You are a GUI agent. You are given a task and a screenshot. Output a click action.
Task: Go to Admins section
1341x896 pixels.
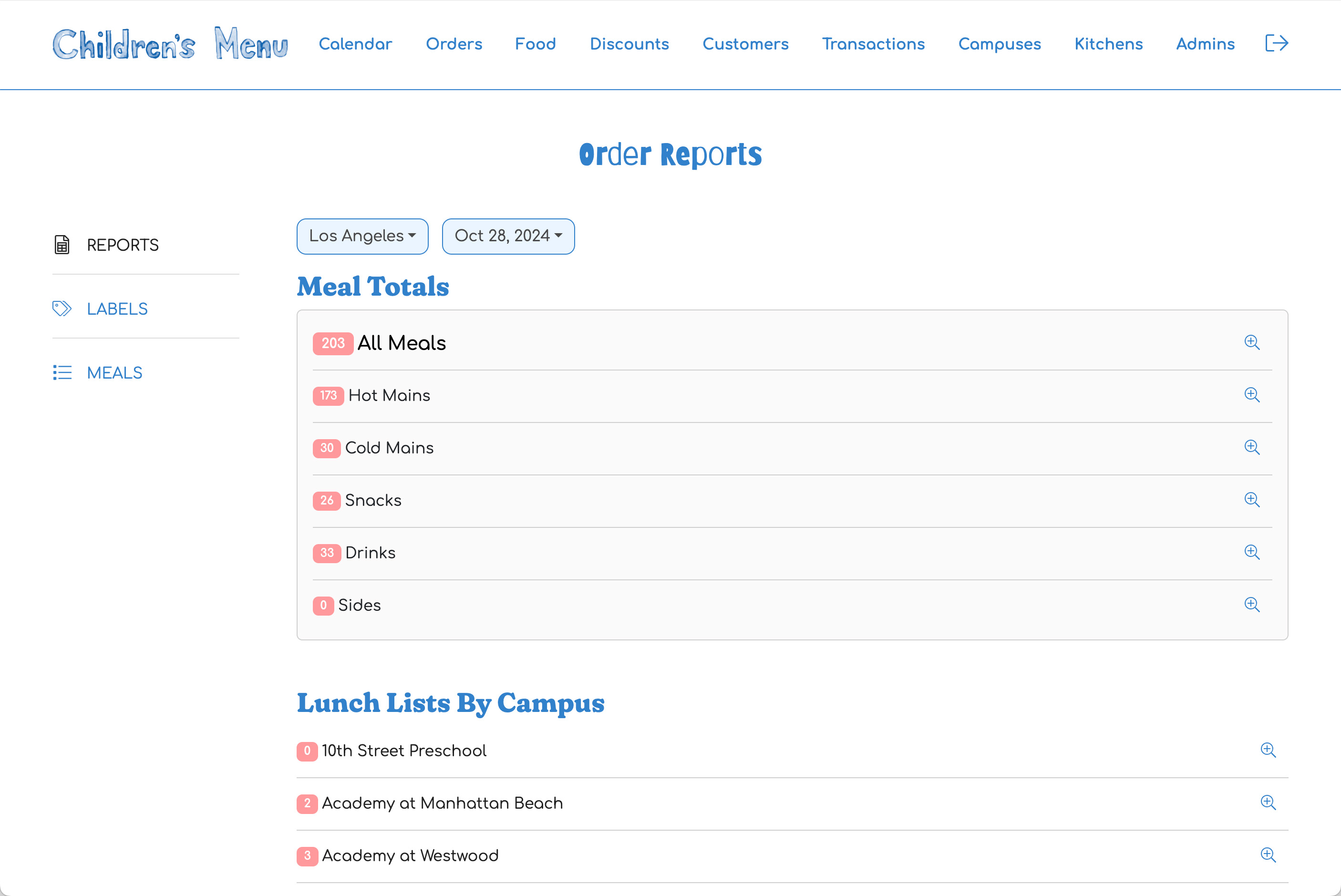(x=1205, y=44)
